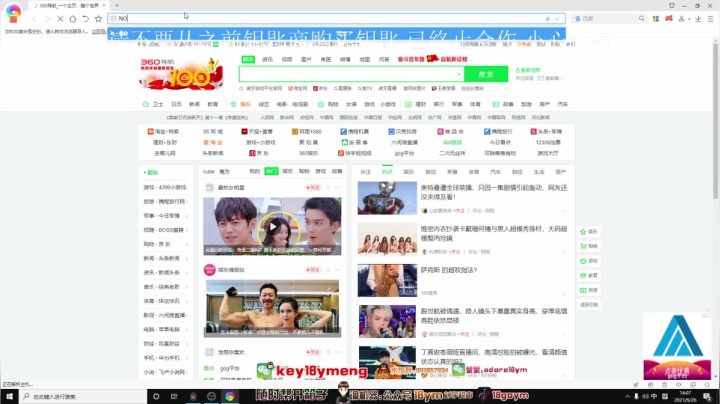Image resolution: width=720 pixels, height=404 pixels.
Task: Open the 萨克斯 的超欢跑法 news headline
Action: point(449,270)
